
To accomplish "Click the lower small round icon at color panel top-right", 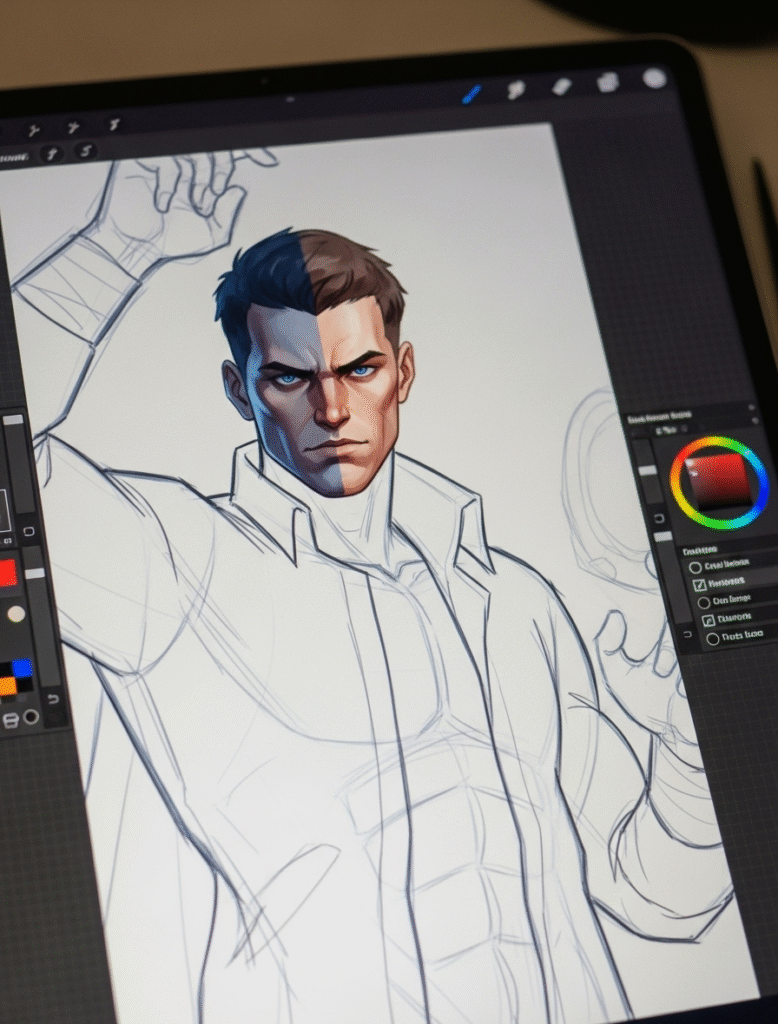I will [755, 421].
